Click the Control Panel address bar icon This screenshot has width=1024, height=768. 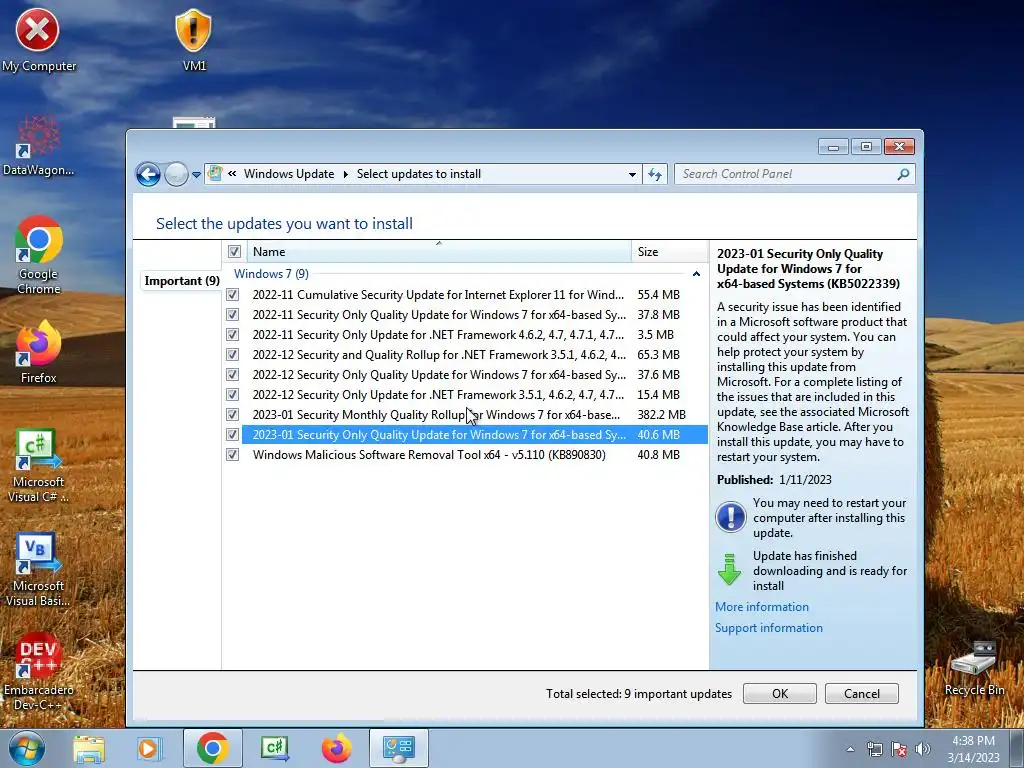coord(215,174)
